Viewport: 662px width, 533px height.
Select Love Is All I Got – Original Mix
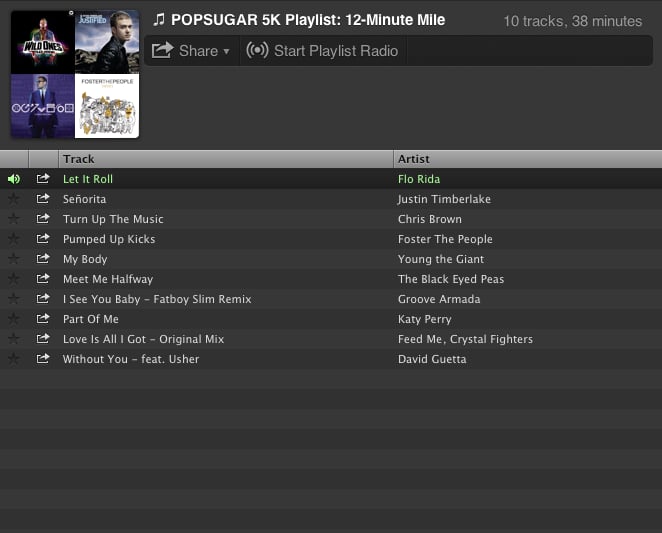[x=144, y=339]
